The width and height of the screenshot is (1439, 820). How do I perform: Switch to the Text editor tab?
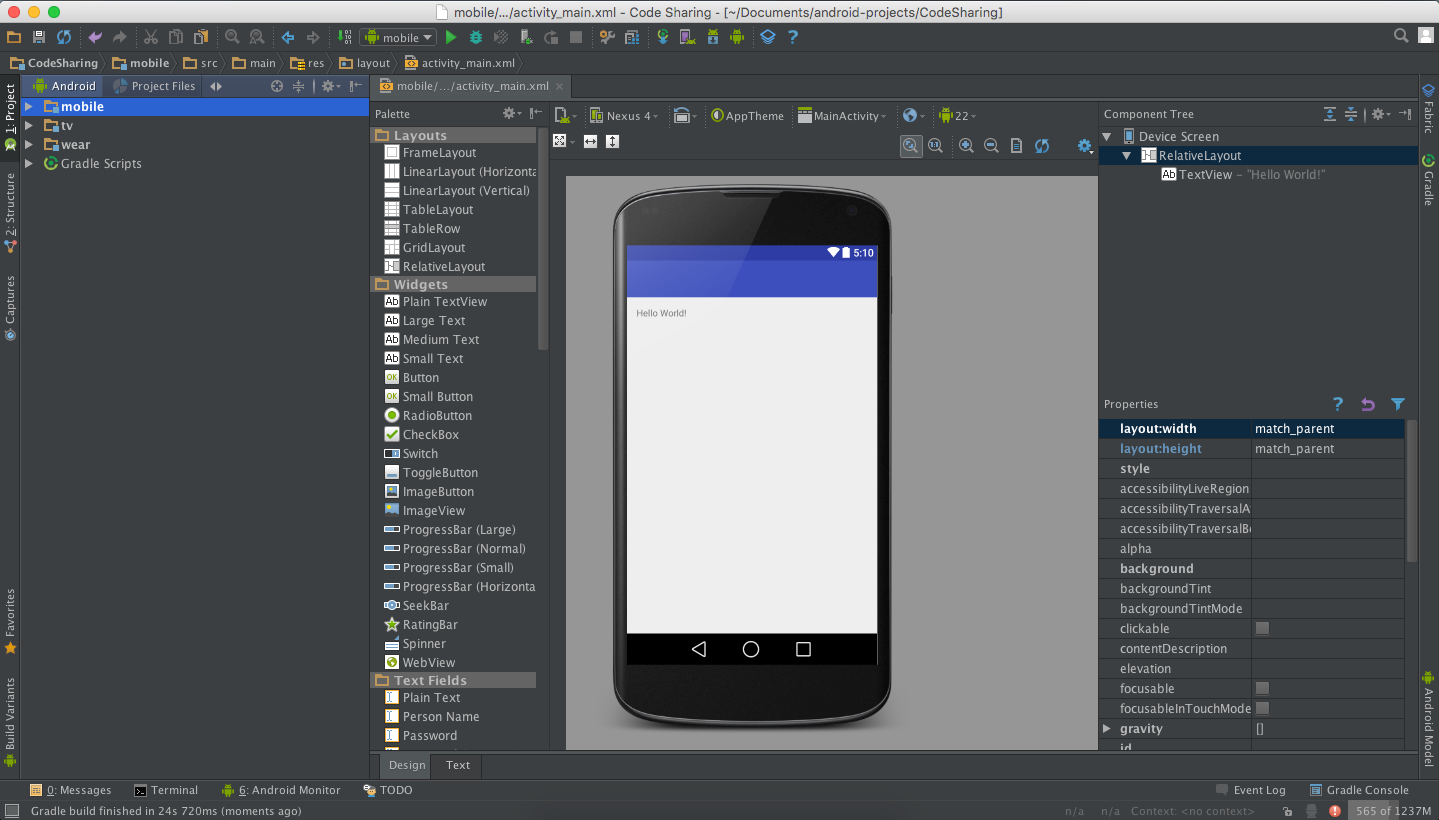(x=458, y=765)
